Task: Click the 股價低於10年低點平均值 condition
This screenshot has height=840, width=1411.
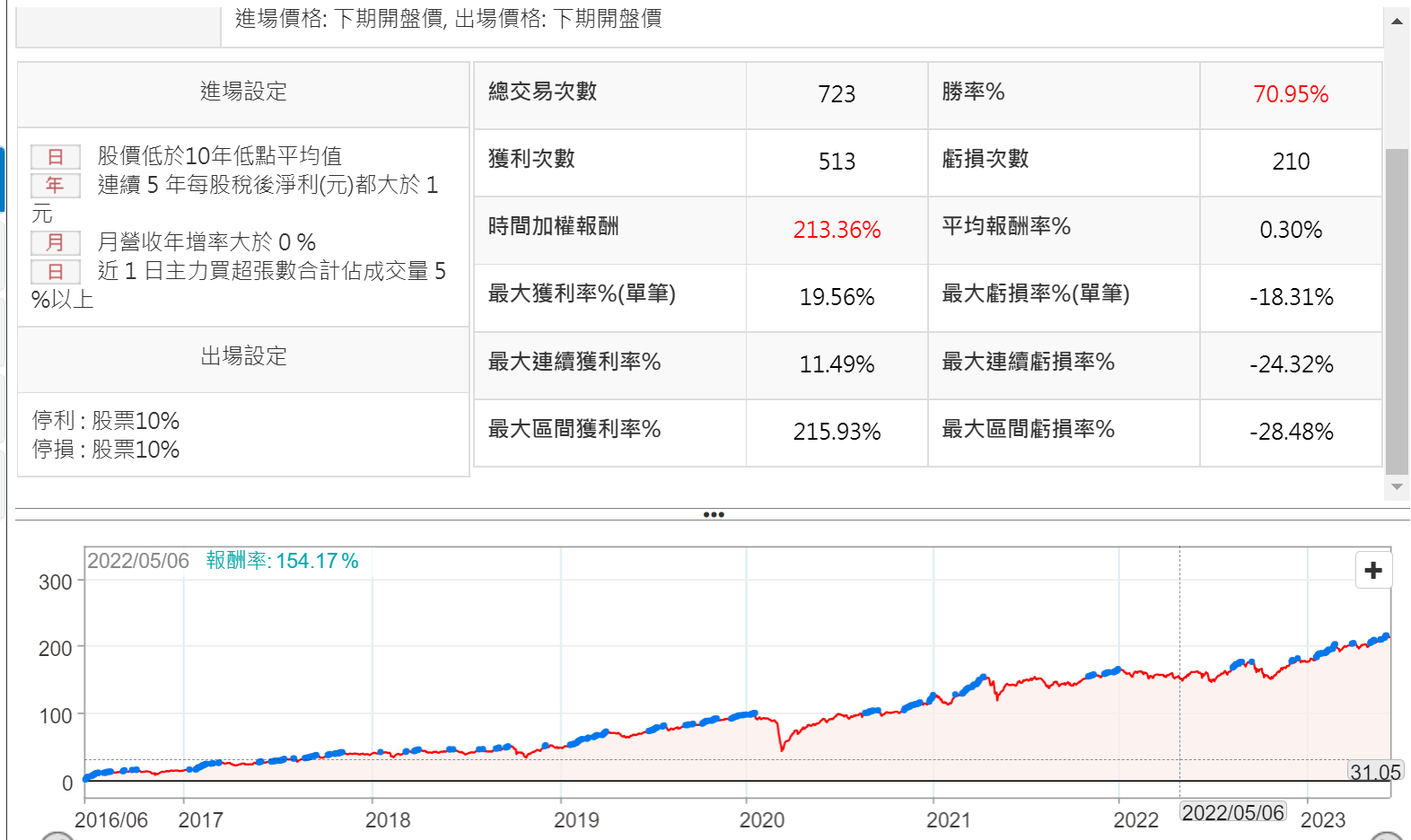Action: coord(220,156)
